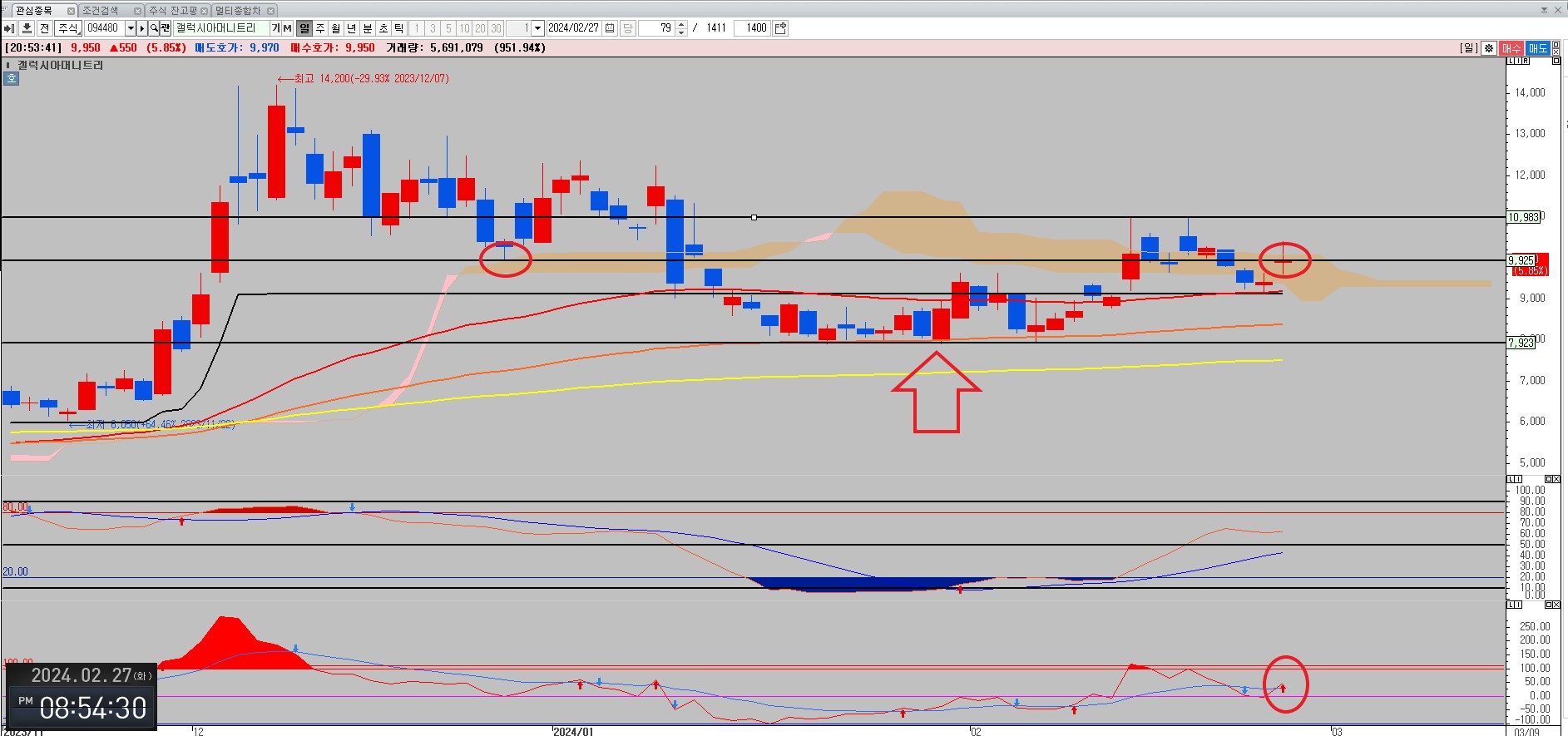Choose the 20 interval preset button
1568x736 pixels.
pos(480,28)
